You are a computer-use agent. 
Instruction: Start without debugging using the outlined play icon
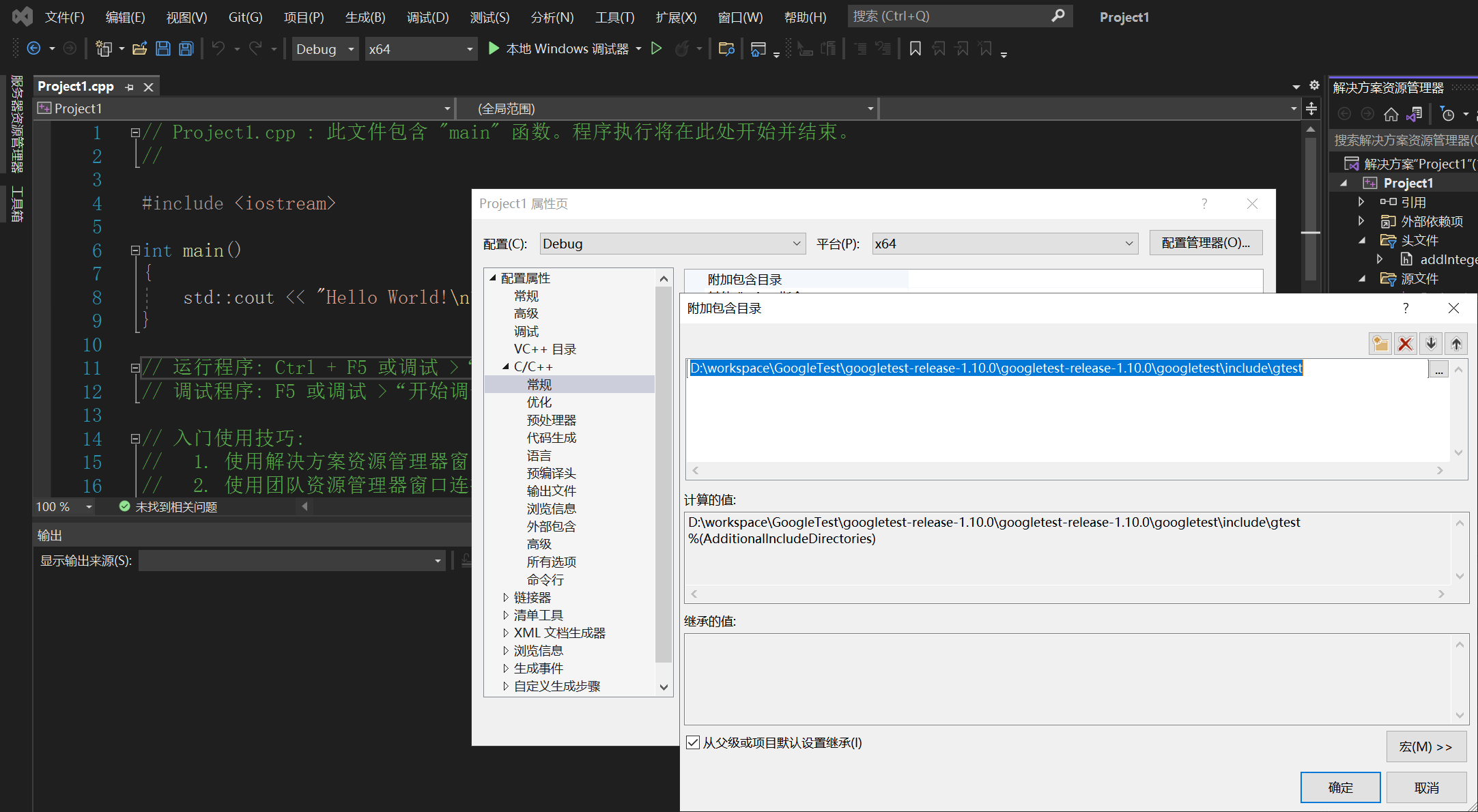[656, 48]
